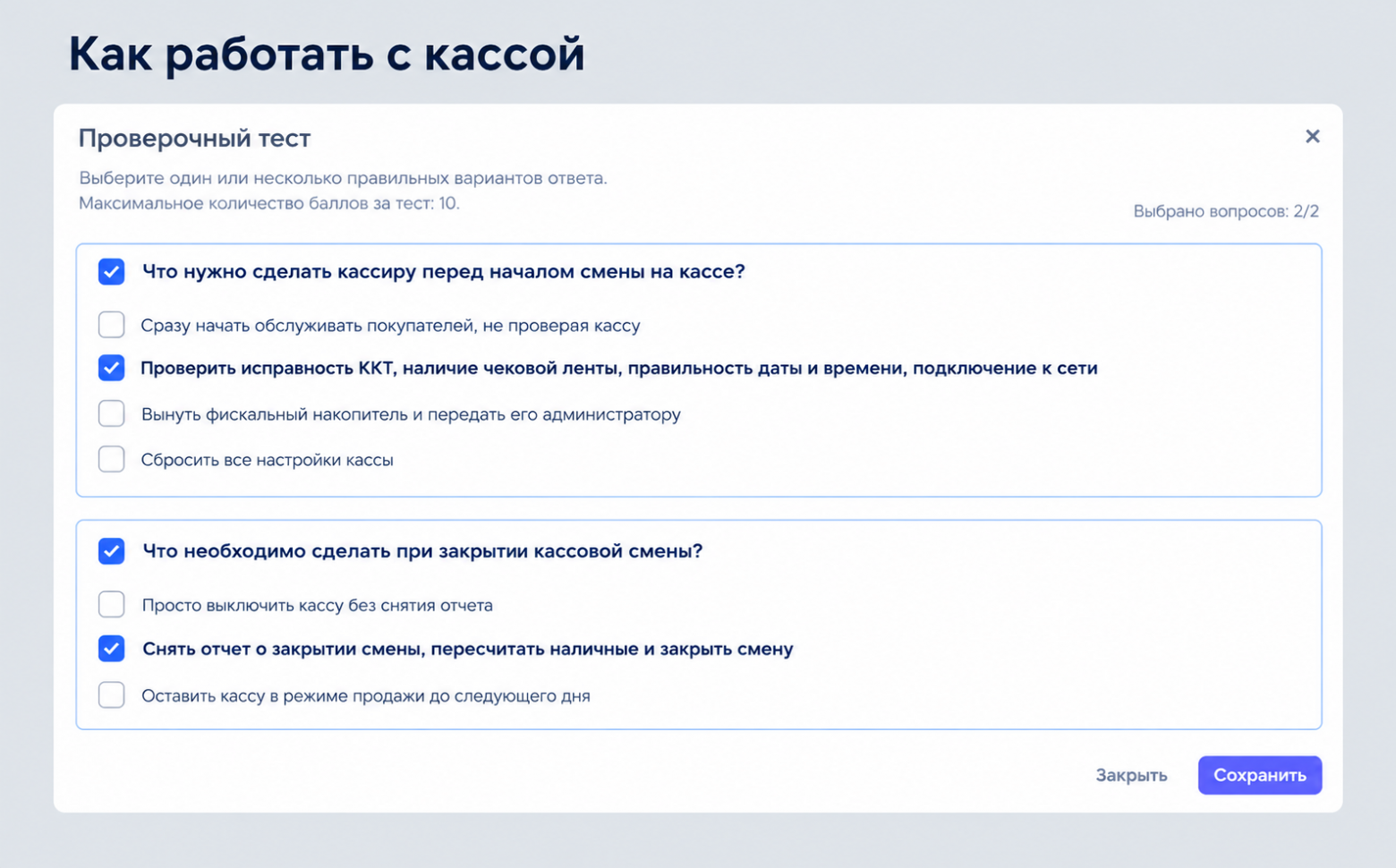
Task: Uncheck 'Проверить исправность ККТ' answer
Action: click(112, 368)
